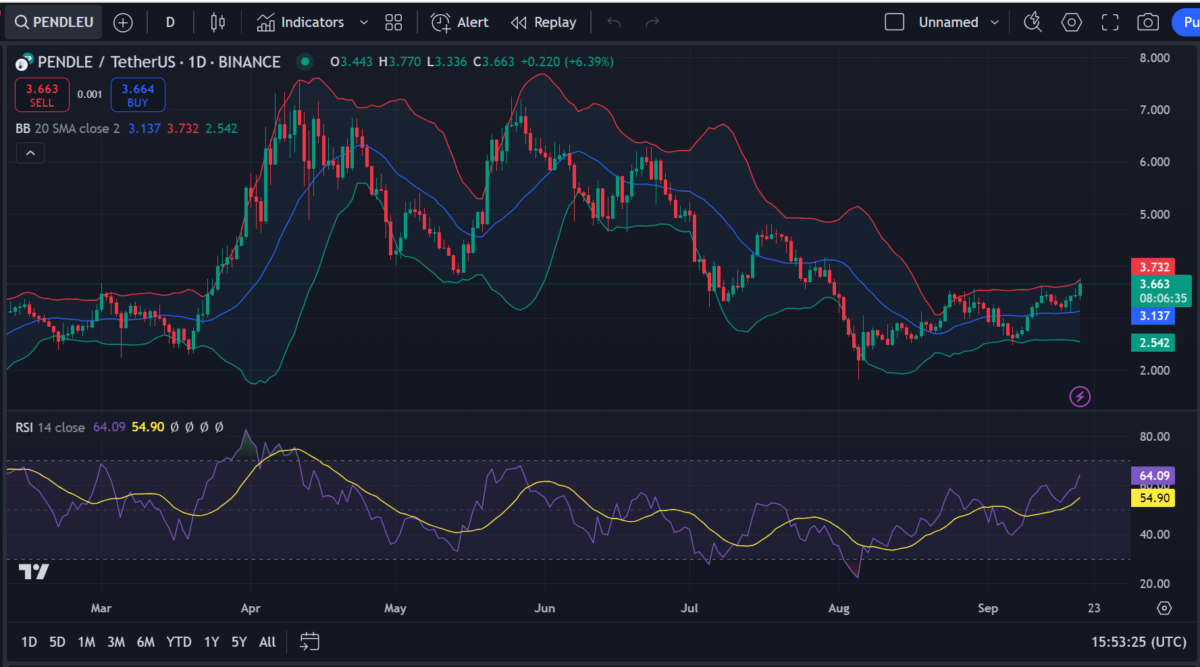Open time axis settings gear icon

coord(1164,608)
